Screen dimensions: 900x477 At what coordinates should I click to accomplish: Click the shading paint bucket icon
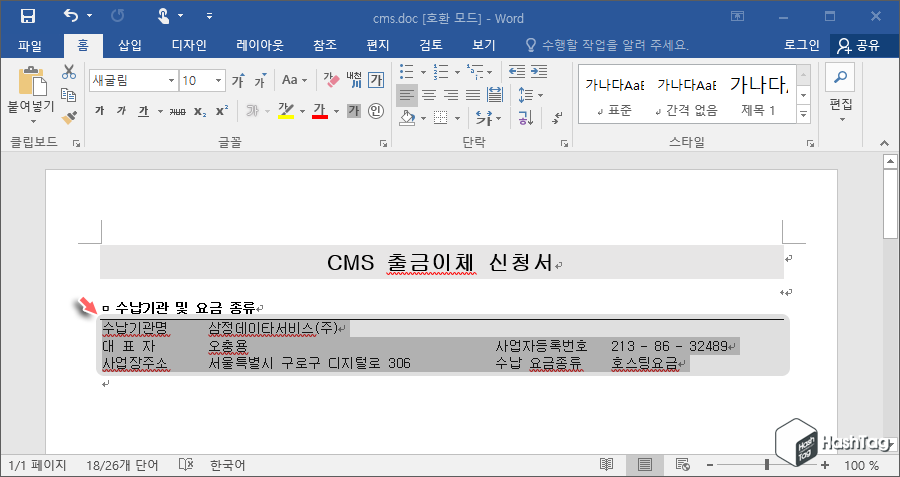coord(407,118)
